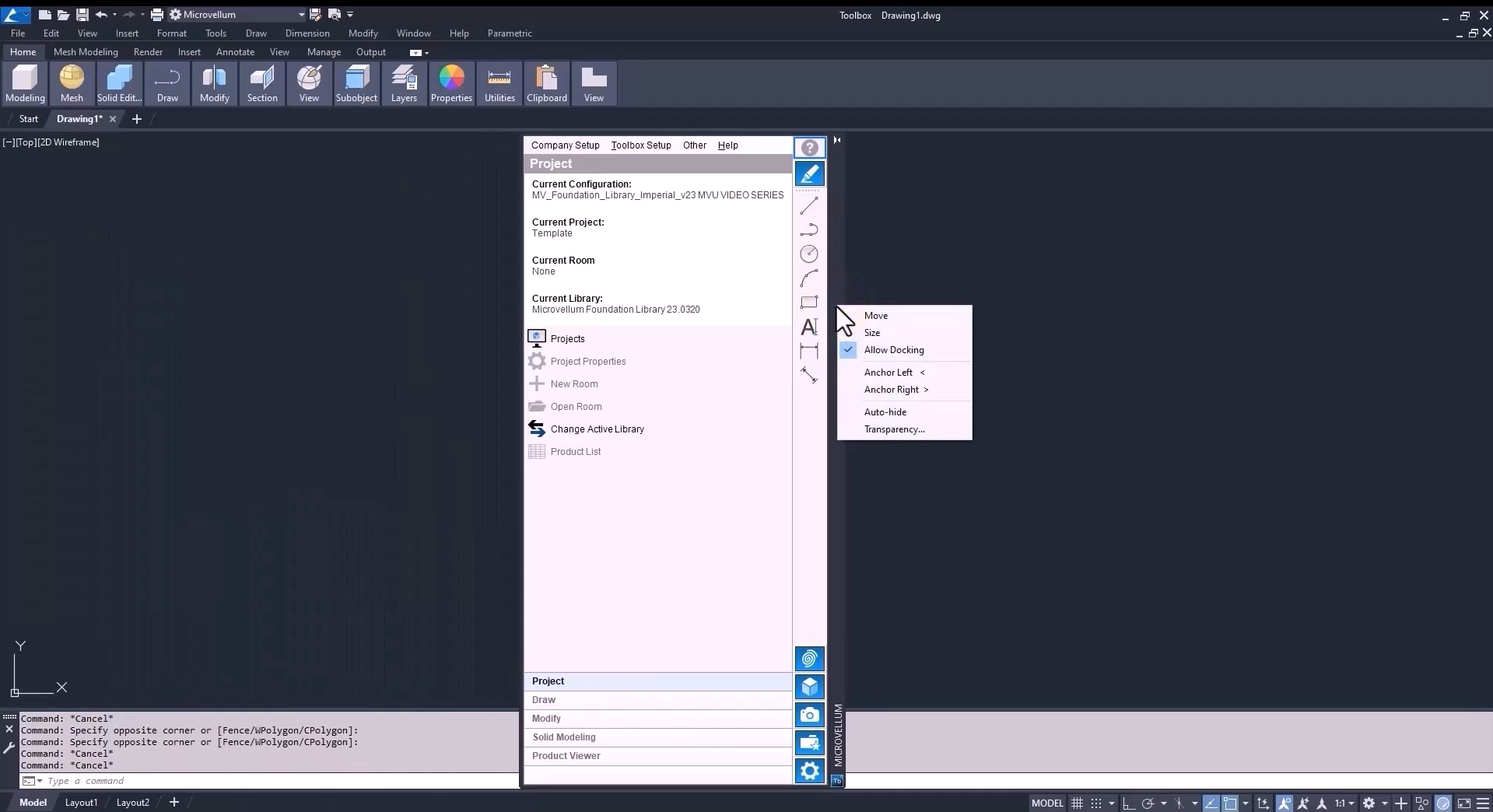Open the Section ribbon panel
This screenshot has width=1493, height=812.
(262, 83)
